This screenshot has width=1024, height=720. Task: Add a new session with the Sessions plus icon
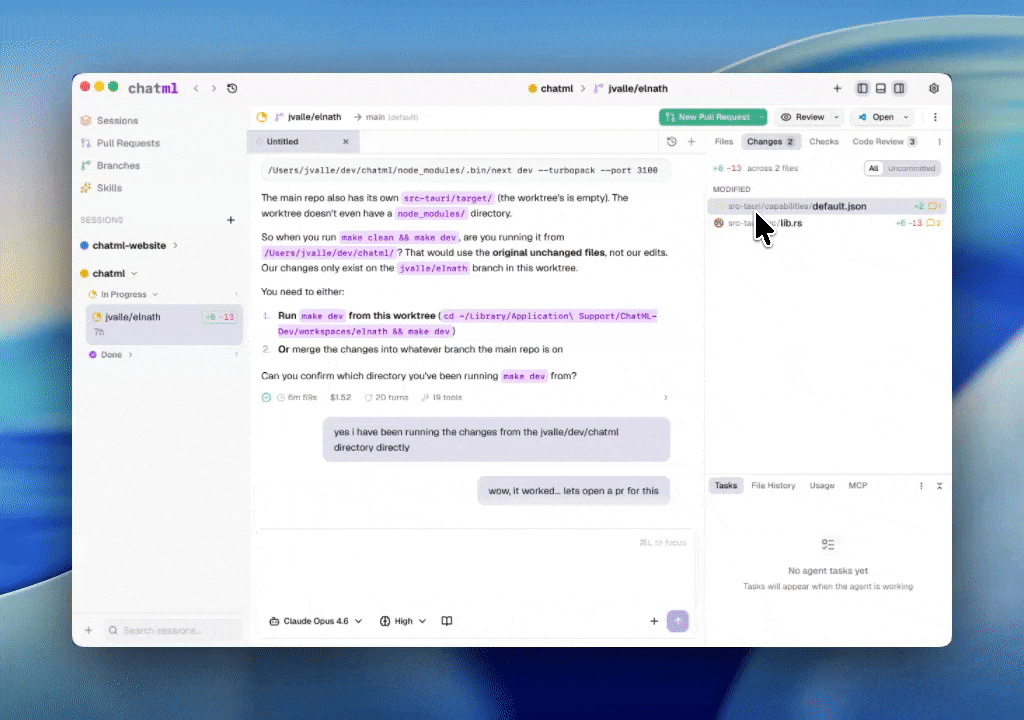(231, 220)
